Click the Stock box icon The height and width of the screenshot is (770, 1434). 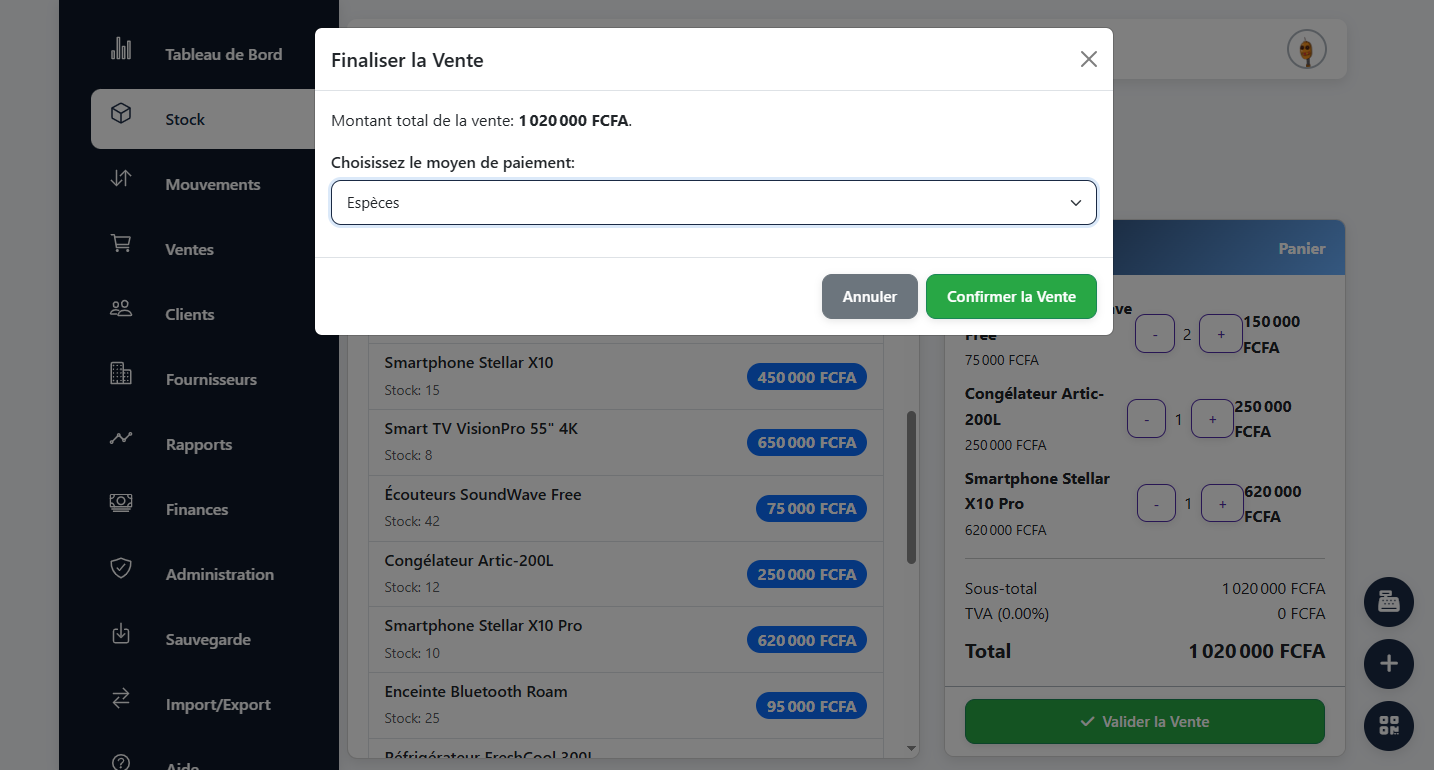point(121,114)
